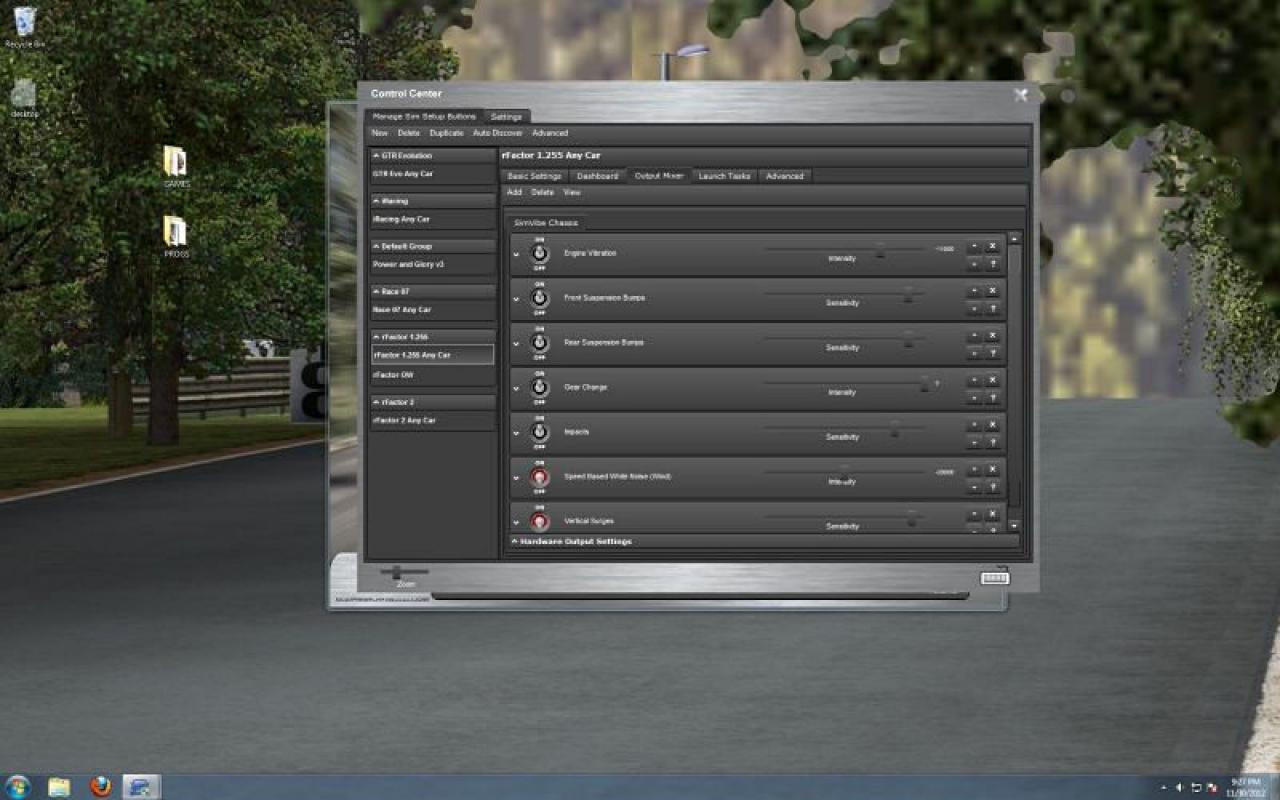Click the Zoom slider at window bottom

coord(404,572)
